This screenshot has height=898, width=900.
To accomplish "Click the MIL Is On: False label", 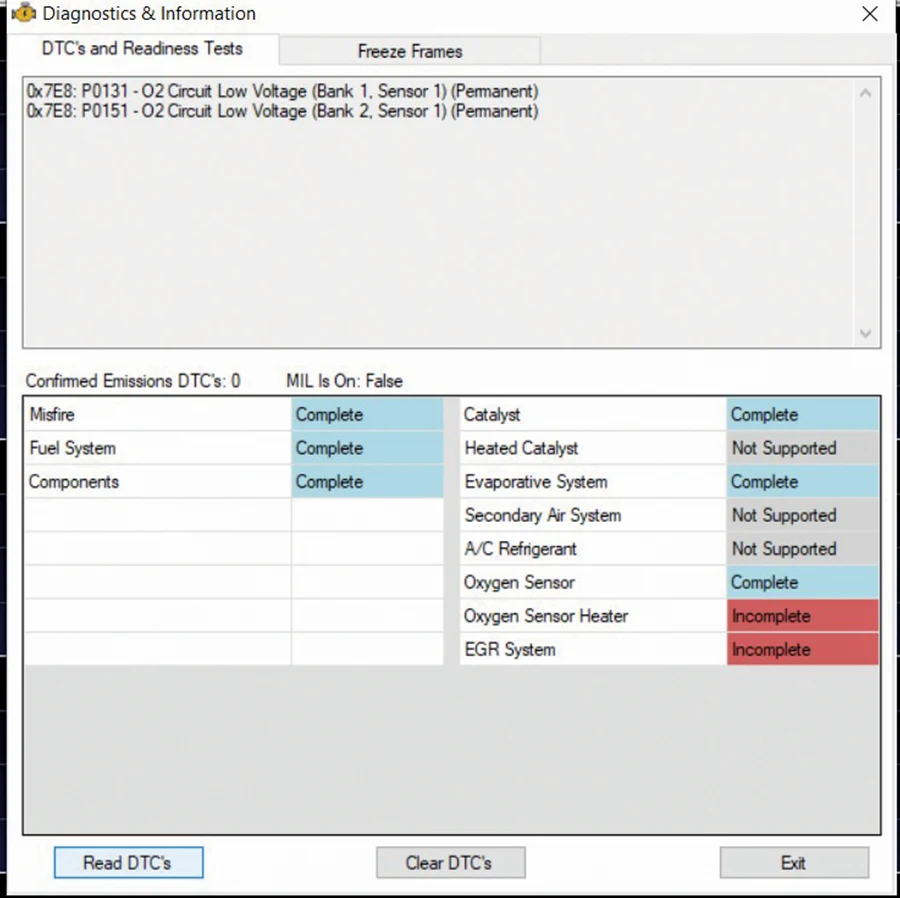I will click(x=344, y=381).
